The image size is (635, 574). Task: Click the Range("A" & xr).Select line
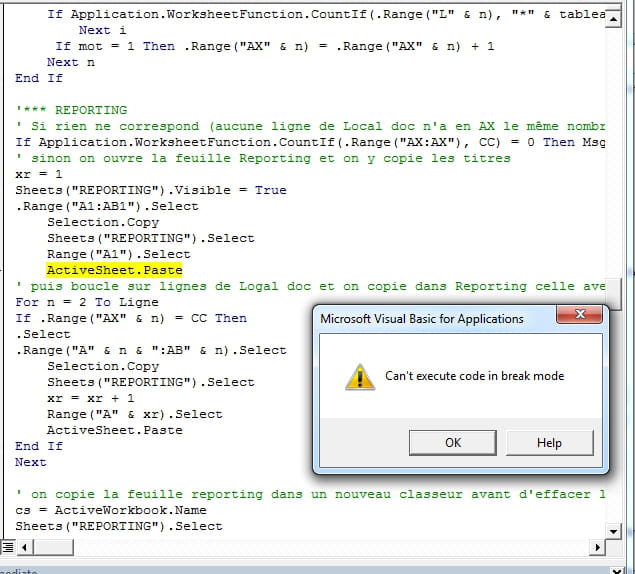135,414
